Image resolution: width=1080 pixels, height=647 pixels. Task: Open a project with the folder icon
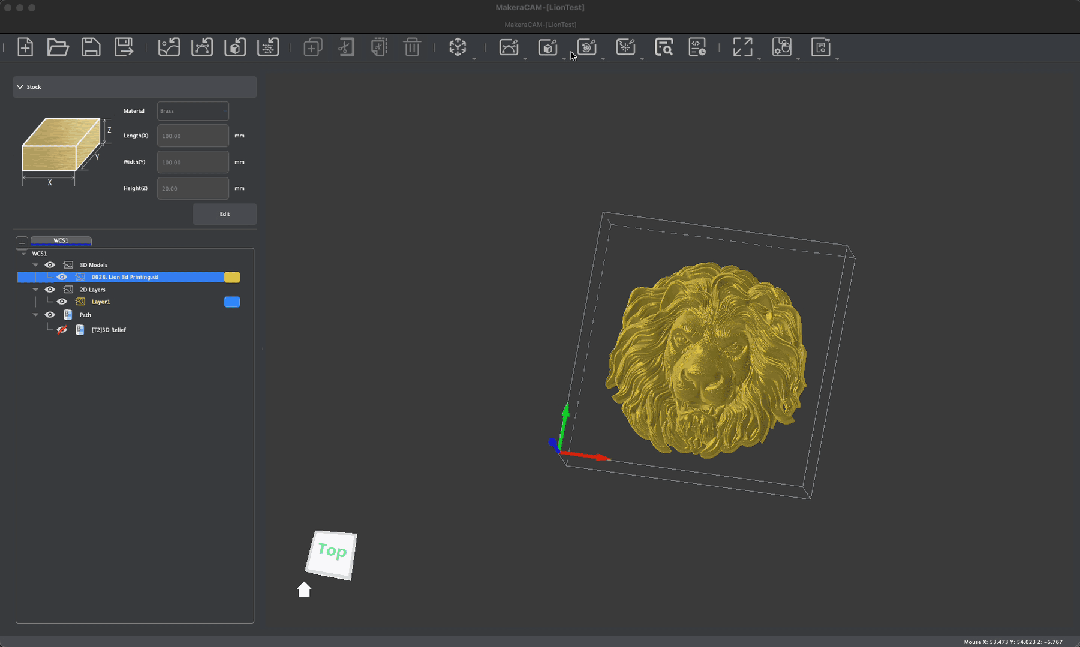58,47
